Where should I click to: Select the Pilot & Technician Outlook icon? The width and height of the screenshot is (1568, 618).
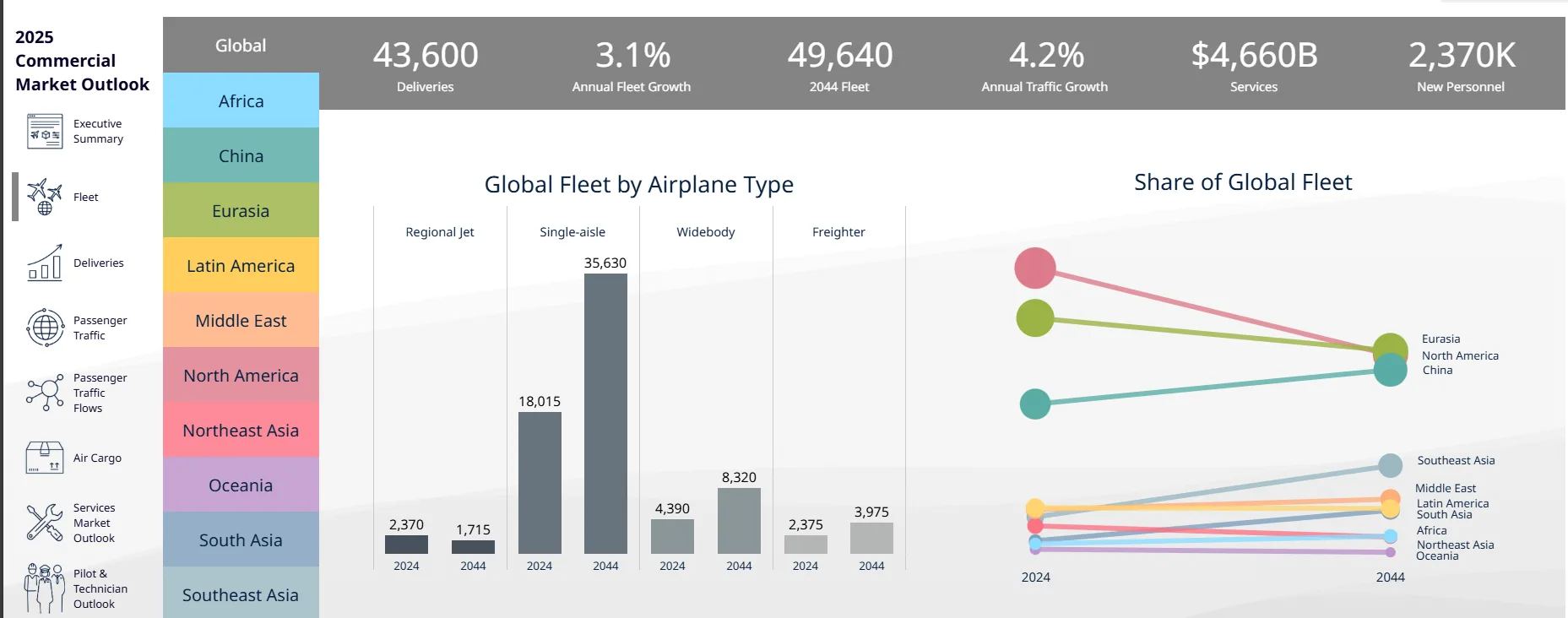point(45,588)
